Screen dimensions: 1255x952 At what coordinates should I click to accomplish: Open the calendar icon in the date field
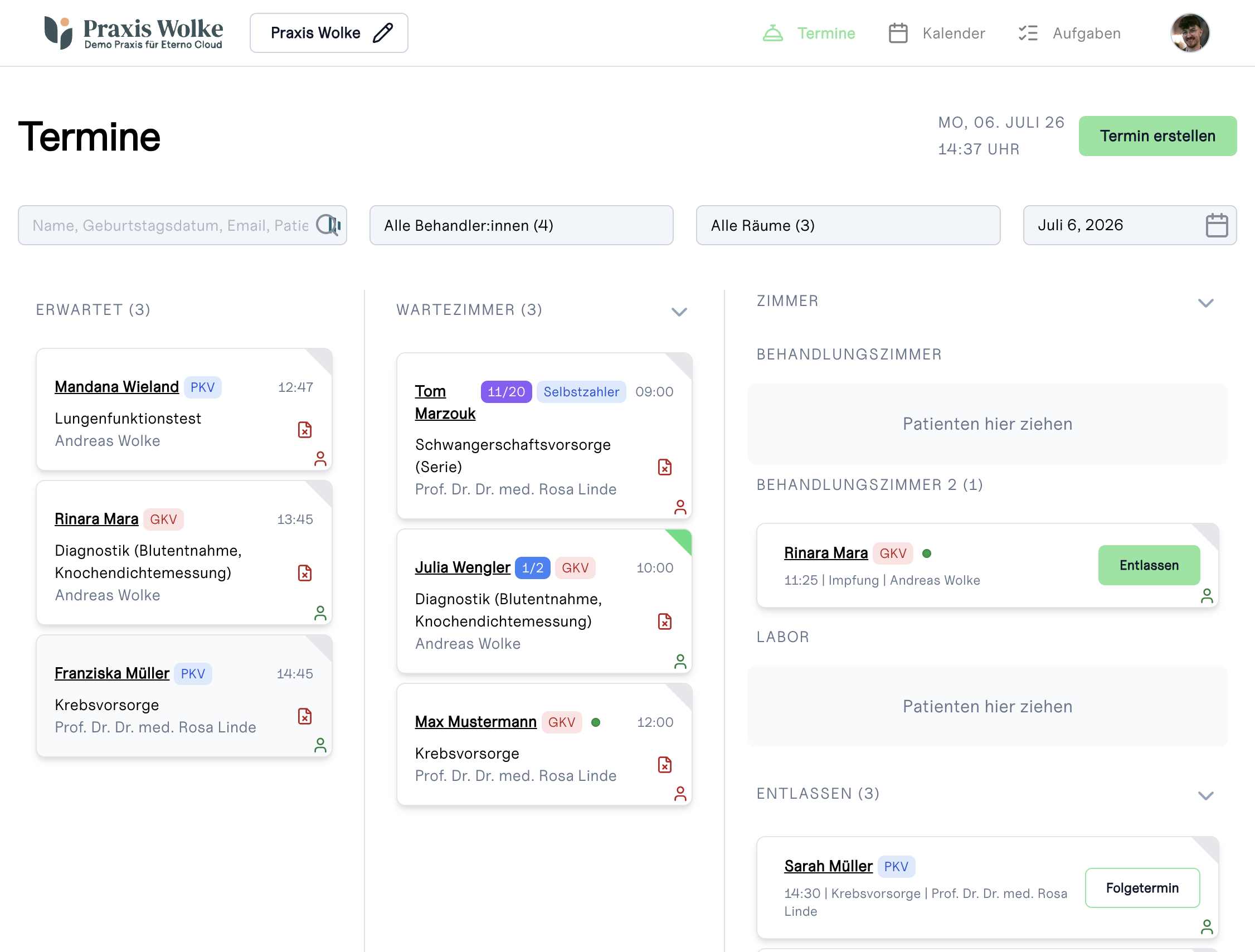click(x=1217, y=225)
